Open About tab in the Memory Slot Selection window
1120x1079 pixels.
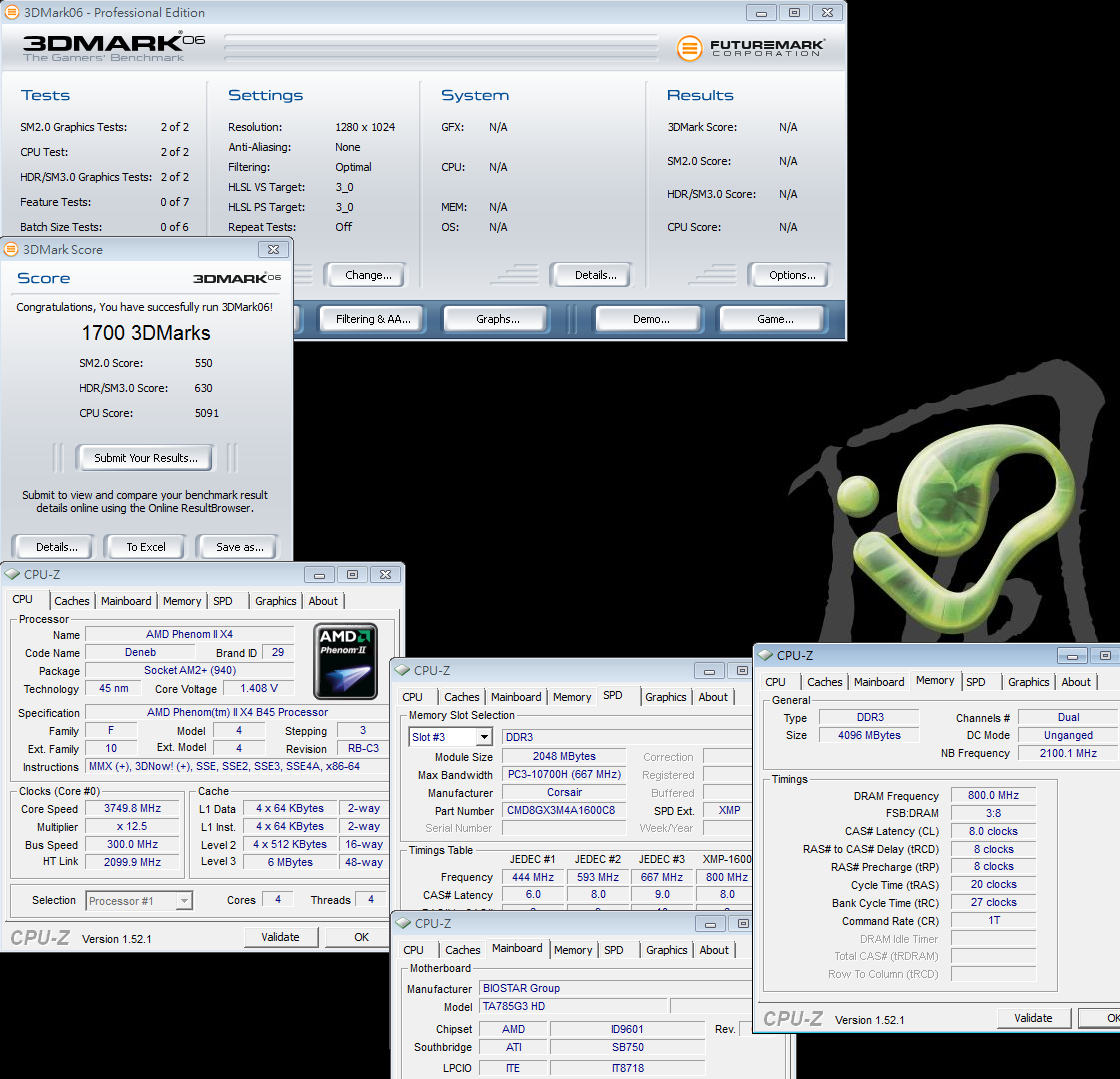(713, 696)
